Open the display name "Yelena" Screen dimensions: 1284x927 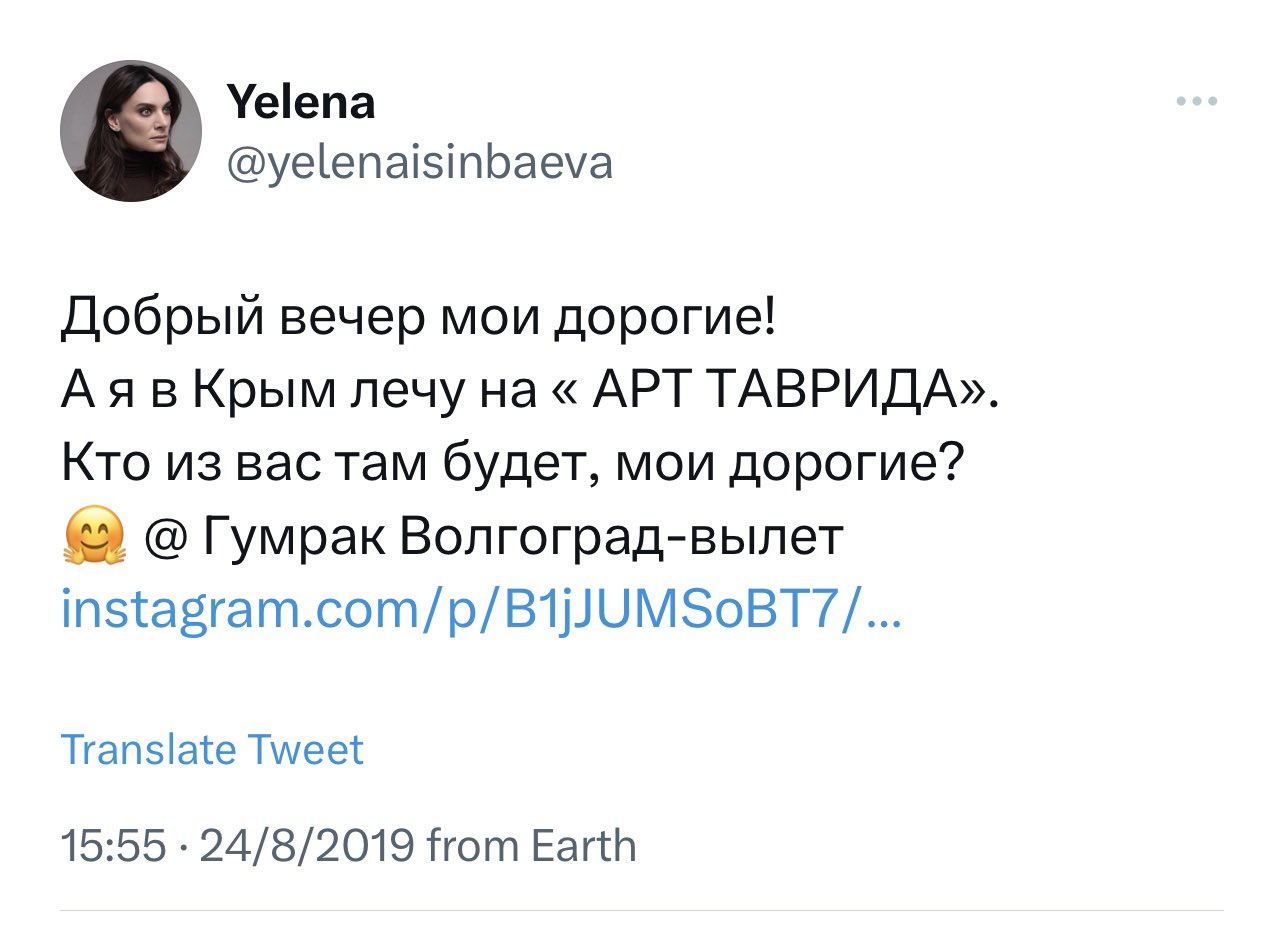[301, 102]
